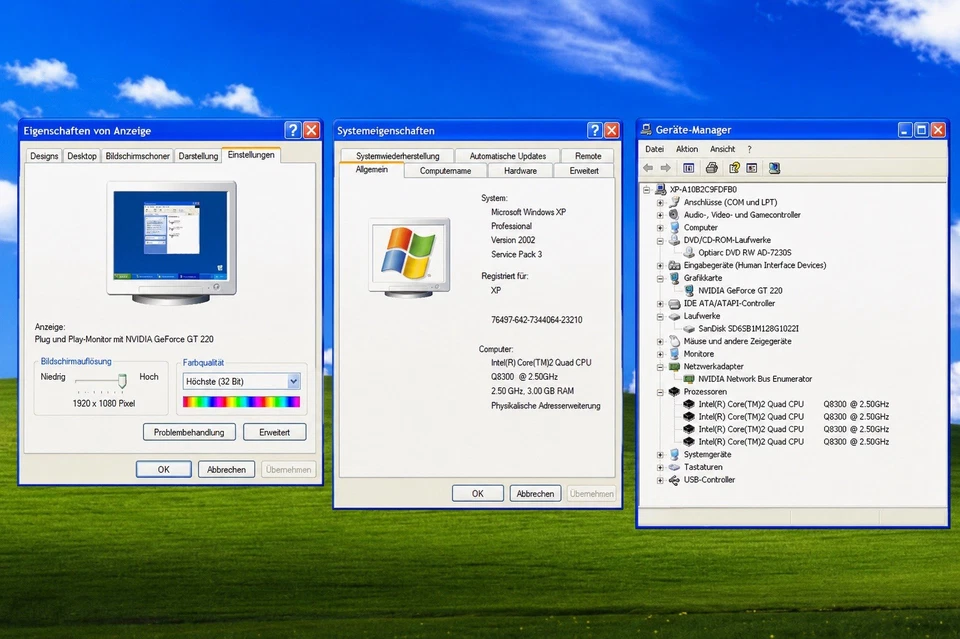Open the Automatische Updates tab
The image size is (960, 639).
[x=508, y=156]
